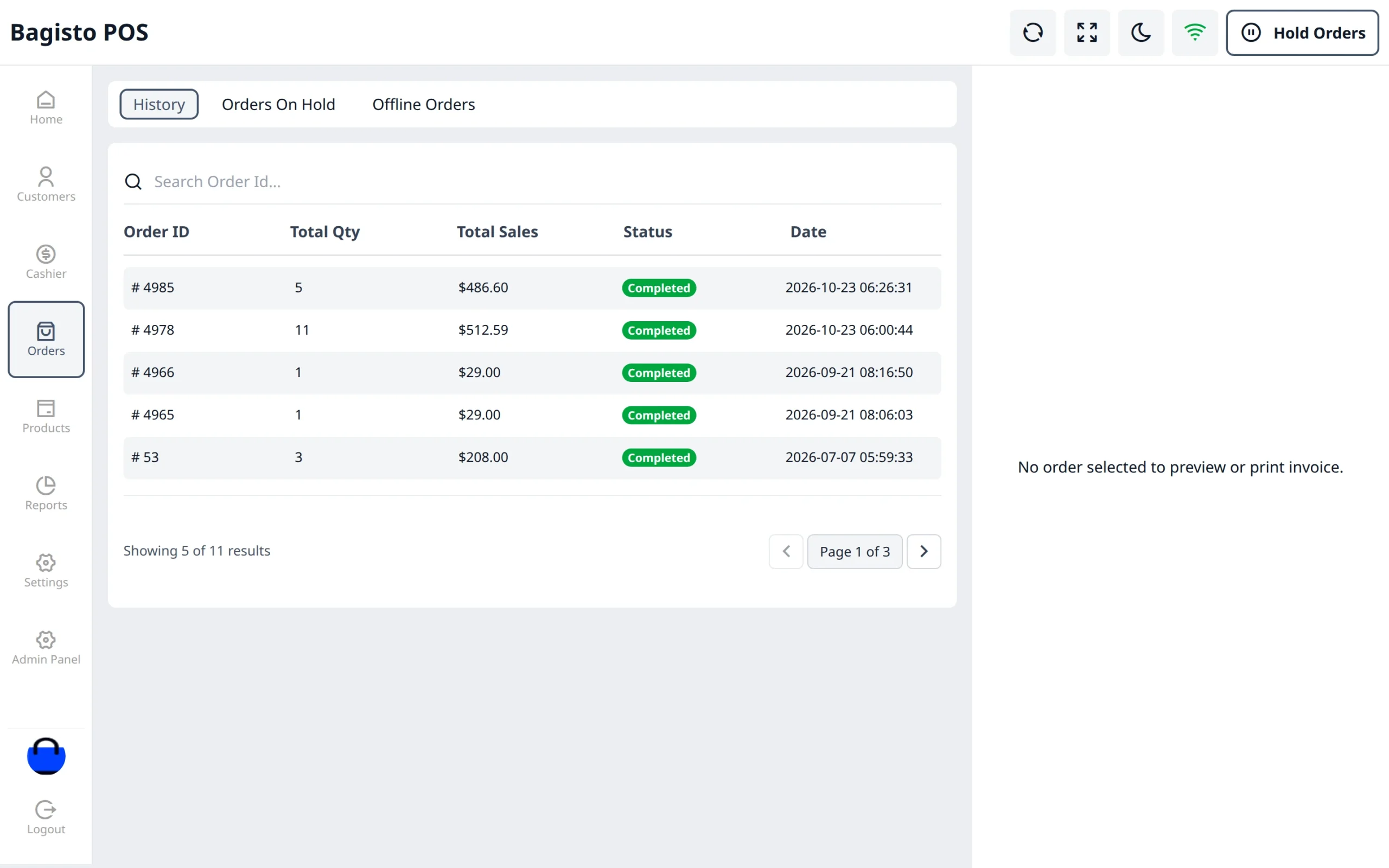Select order # 53
The height and width of the screenshot is (868, 1389).
coord(532,458)
